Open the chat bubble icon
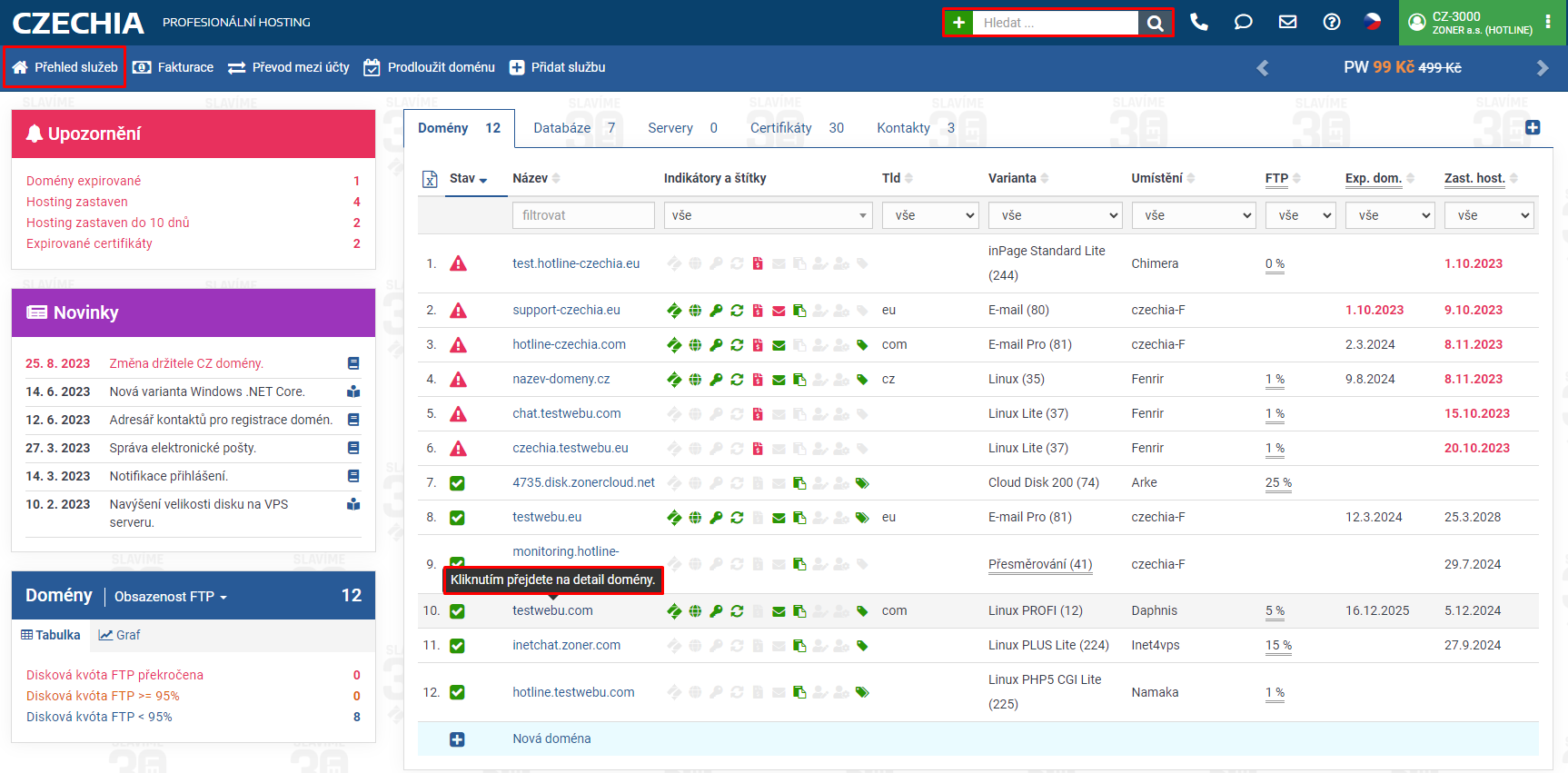The height and width of the screenshot is (773, 1568). click(1243, 22)
